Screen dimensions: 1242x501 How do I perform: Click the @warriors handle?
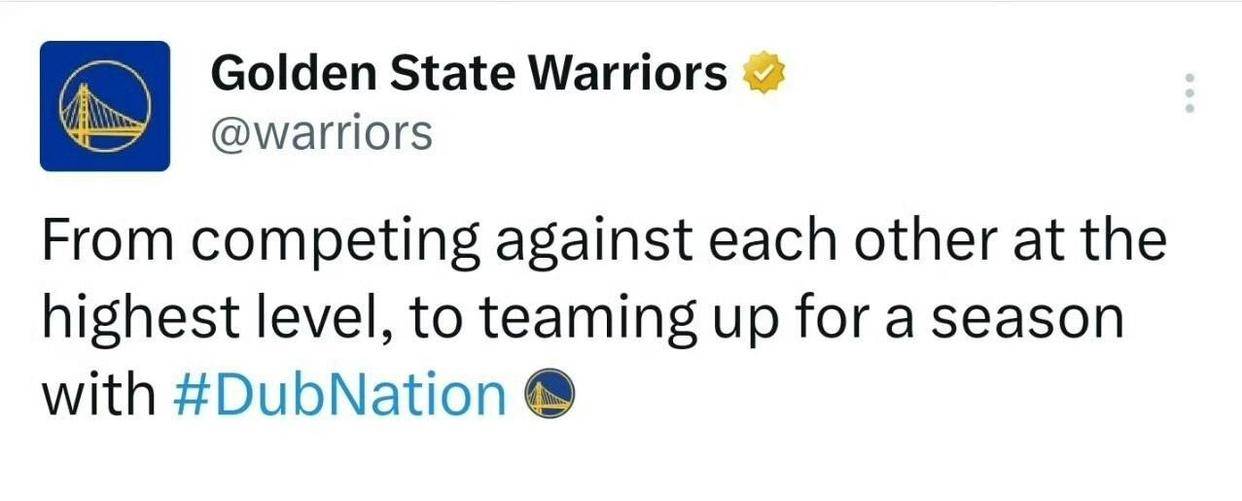321,133
